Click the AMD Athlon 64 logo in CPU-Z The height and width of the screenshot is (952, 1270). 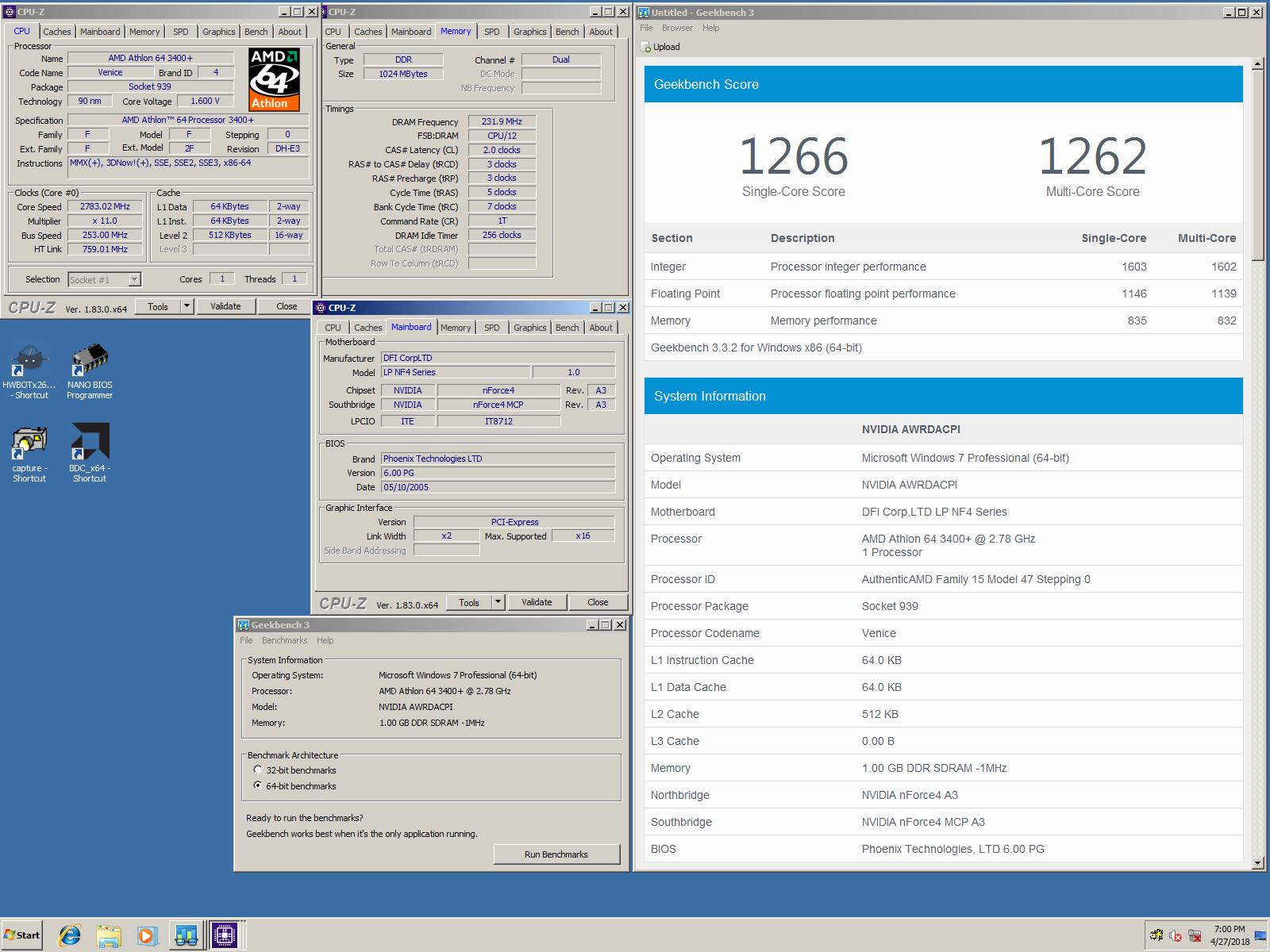coord(275,79)
